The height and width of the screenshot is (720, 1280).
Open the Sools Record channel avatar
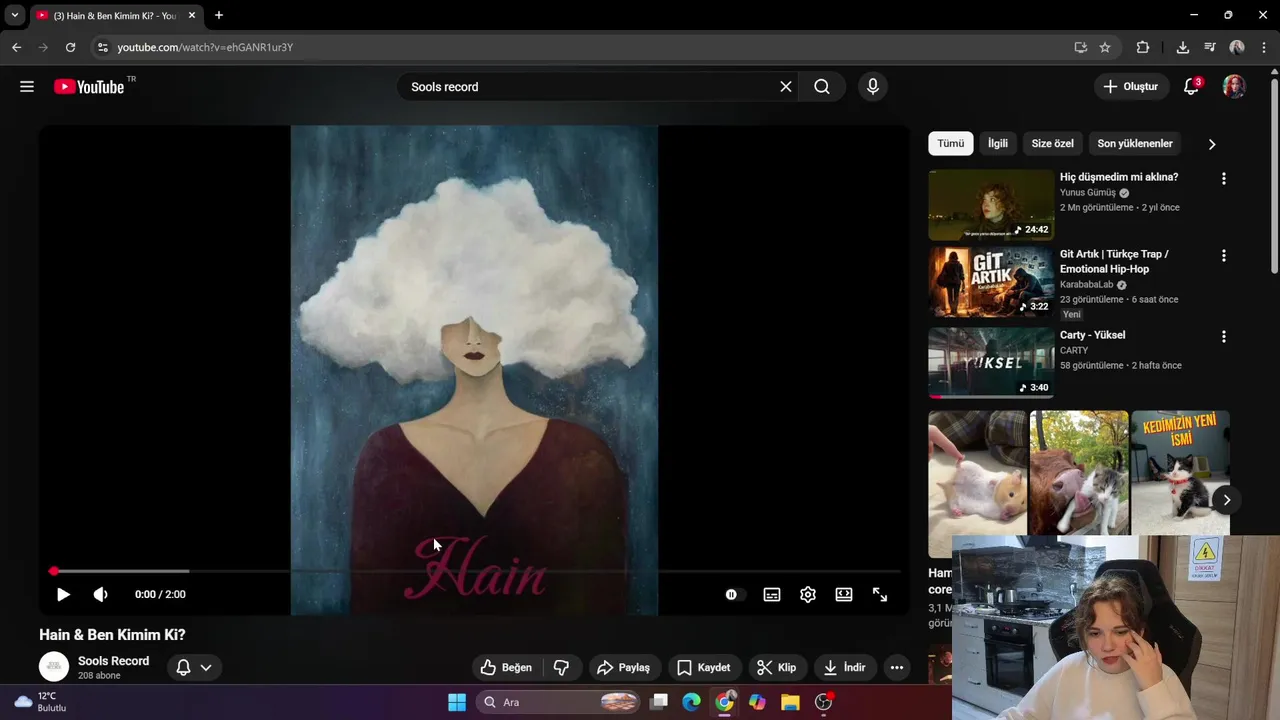[54, 667]
